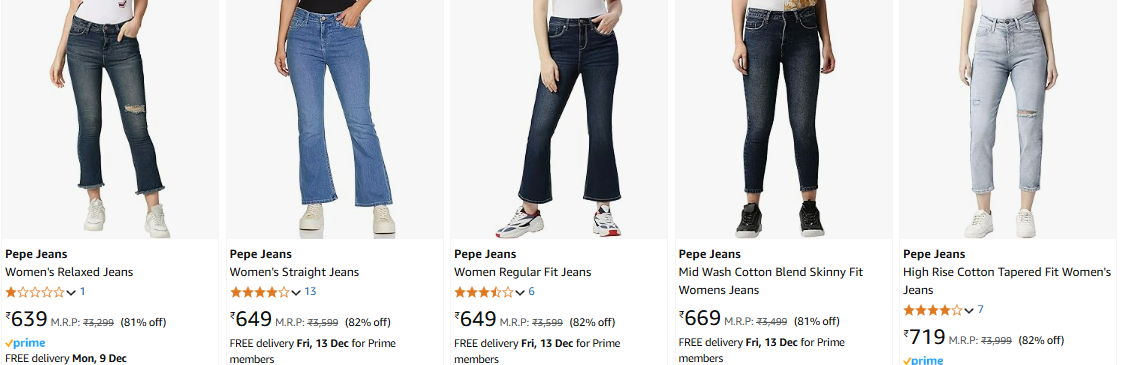
Task: Expand rating breakdown chevron for Women's Relaxed Jeans
Action: point(71,293)
